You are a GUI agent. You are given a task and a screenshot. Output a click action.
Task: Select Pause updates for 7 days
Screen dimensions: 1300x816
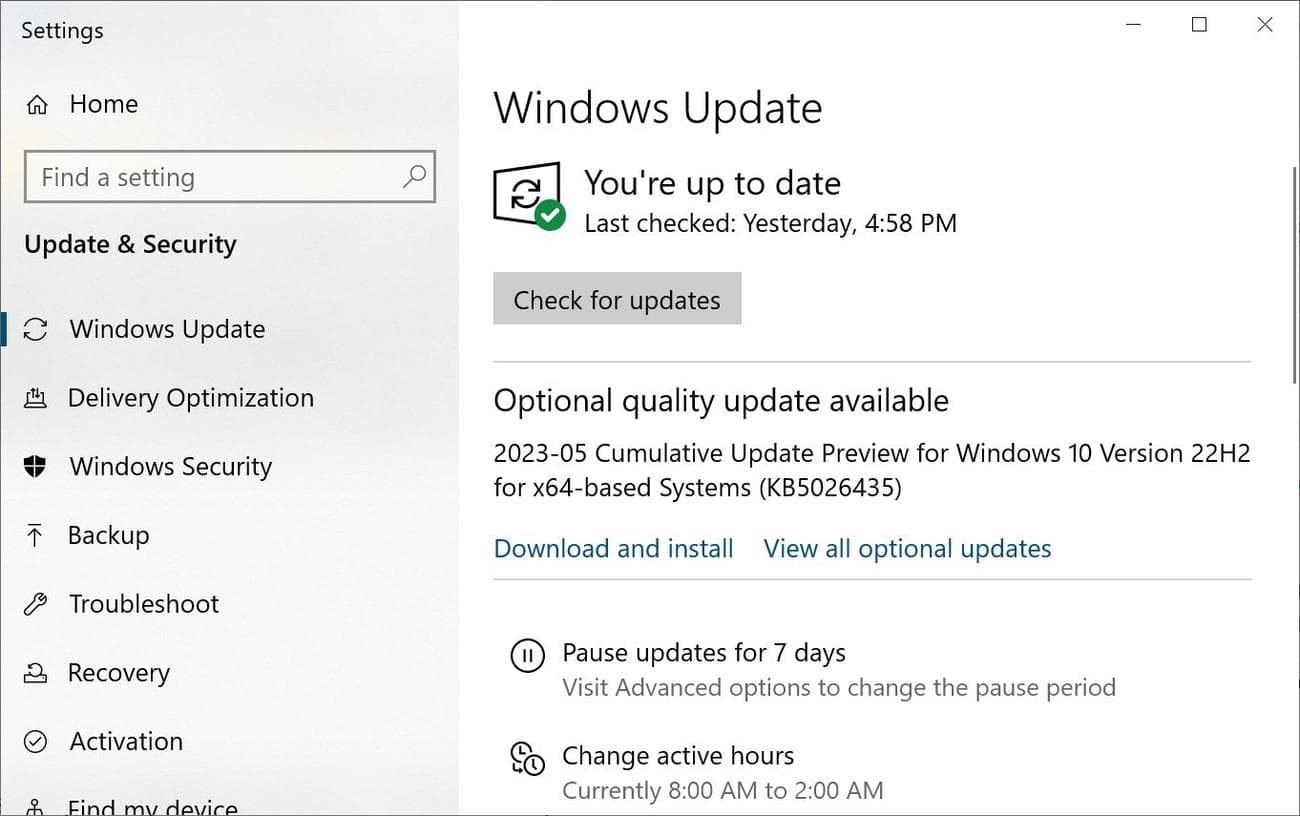point(704,652)
